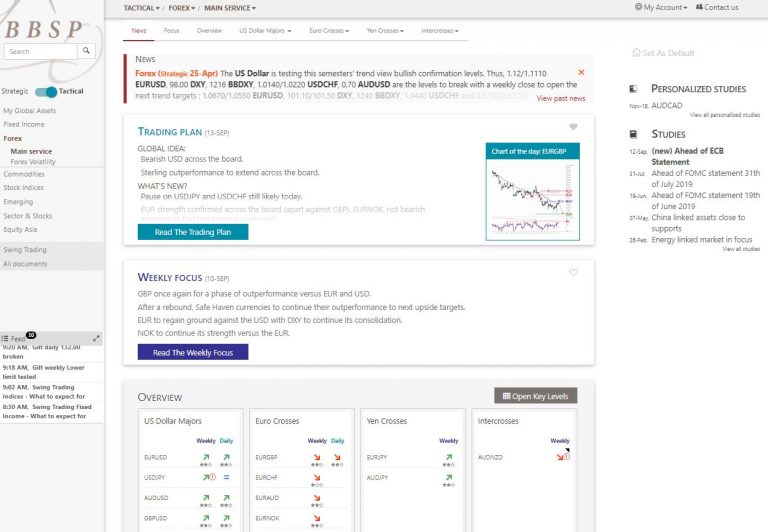768x532 pixels.
Task: Open the EURGBP chart of the day thumbnail
Action: pyautogui.click(x=533, y=192)
